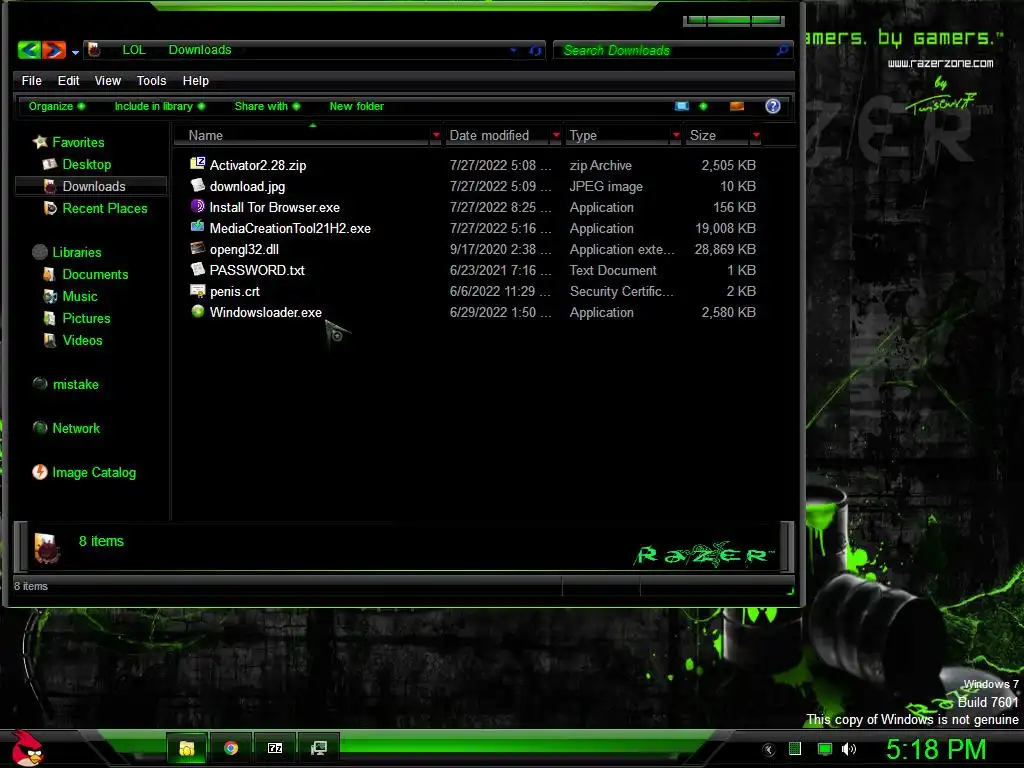Image resolution: width=1024 pixels, height=768 pixels.
Task: Click the LOL breadcrumb in address bar
Action: coord(134,50)
